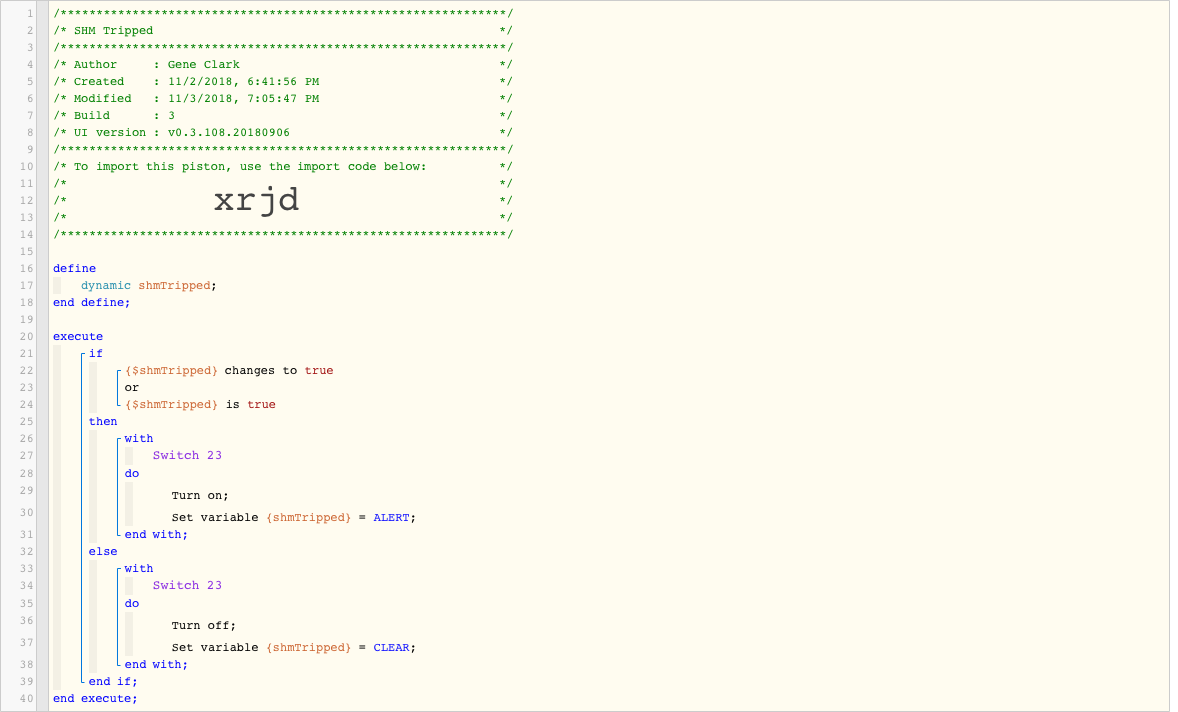Click the 'Turn off;' action
This screenshot has width=1178, height=712.
(204, 626)
